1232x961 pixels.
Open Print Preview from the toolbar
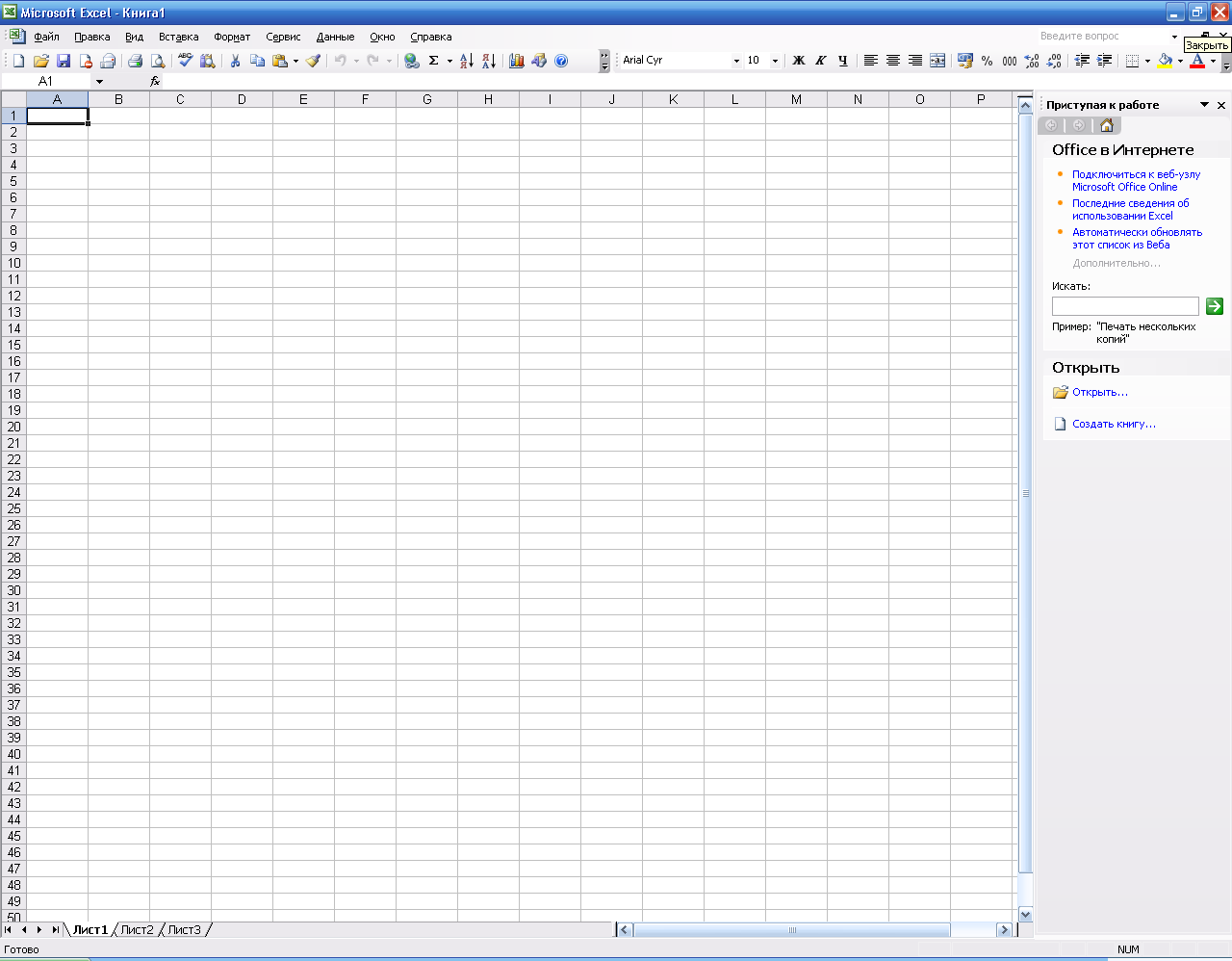[x=158, y=61]
